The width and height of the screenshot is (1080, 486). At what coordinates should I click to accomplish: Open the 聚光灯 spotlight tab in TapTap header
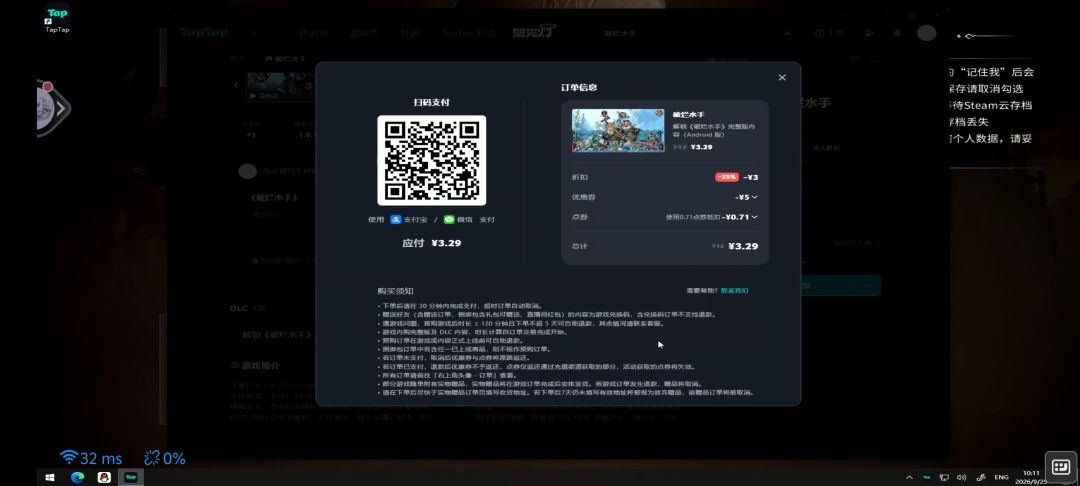534,32
